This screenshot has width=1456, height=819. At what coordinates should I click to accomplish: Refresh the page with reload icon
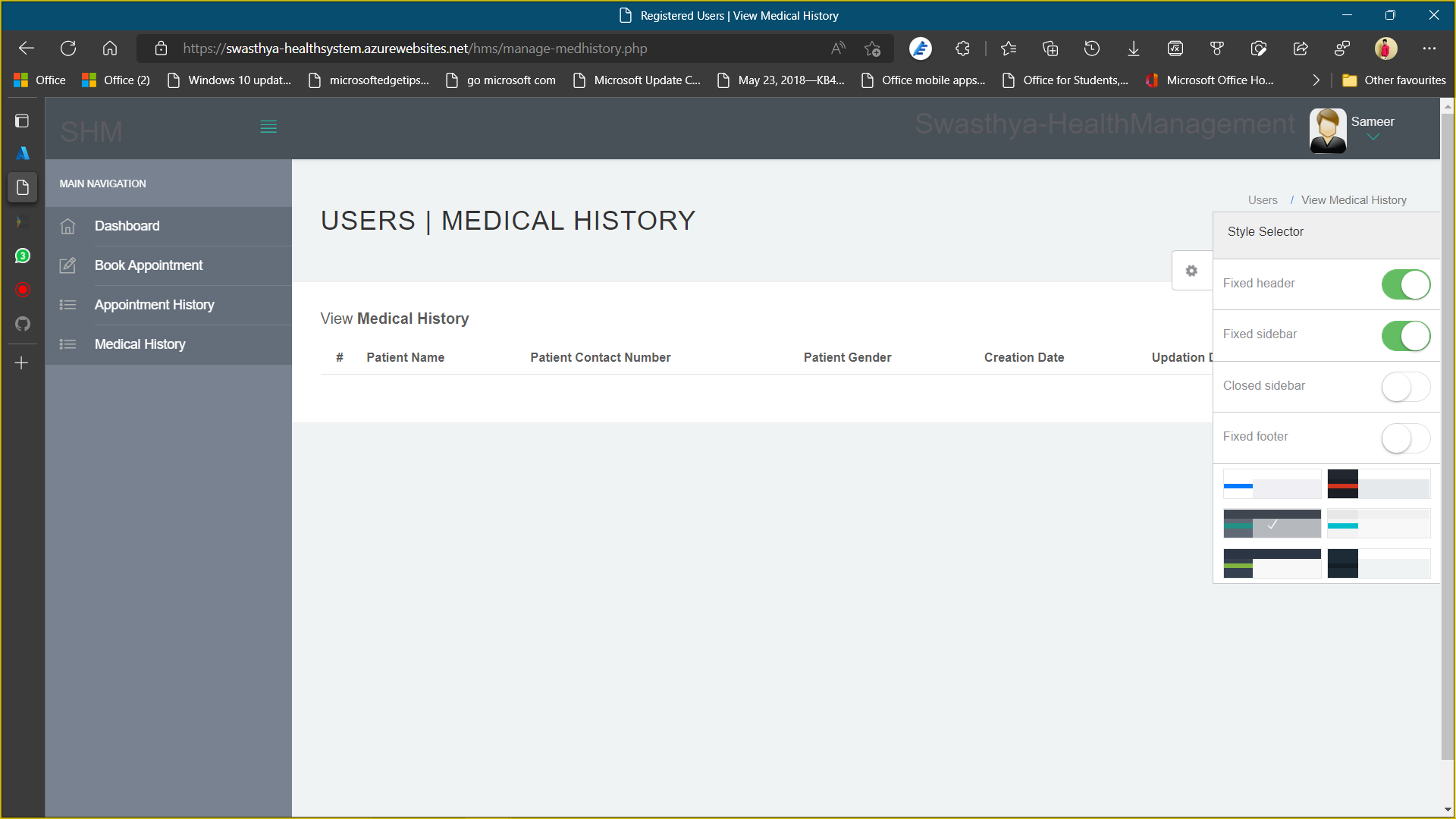pos(68,49)
